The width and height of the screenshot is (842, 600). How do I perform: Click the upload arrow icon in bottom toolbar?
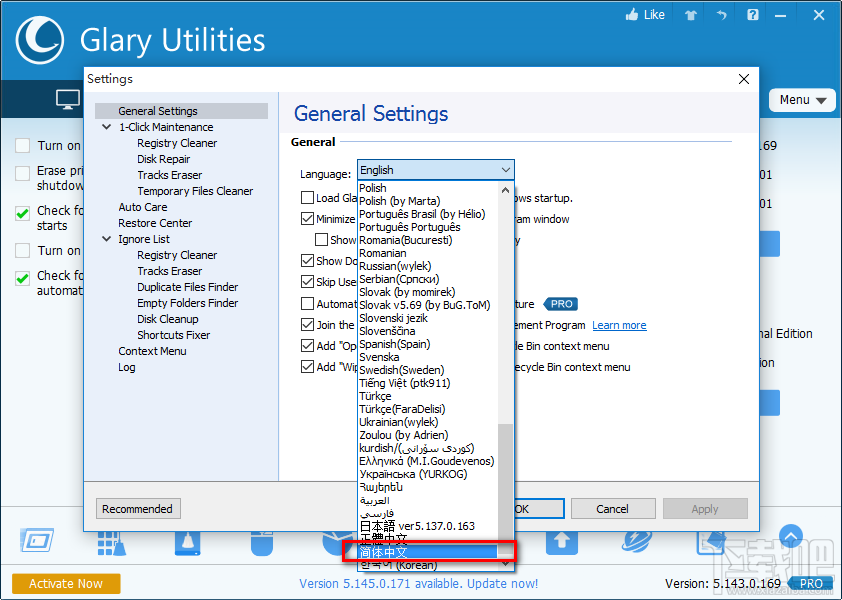coord(561,541)
